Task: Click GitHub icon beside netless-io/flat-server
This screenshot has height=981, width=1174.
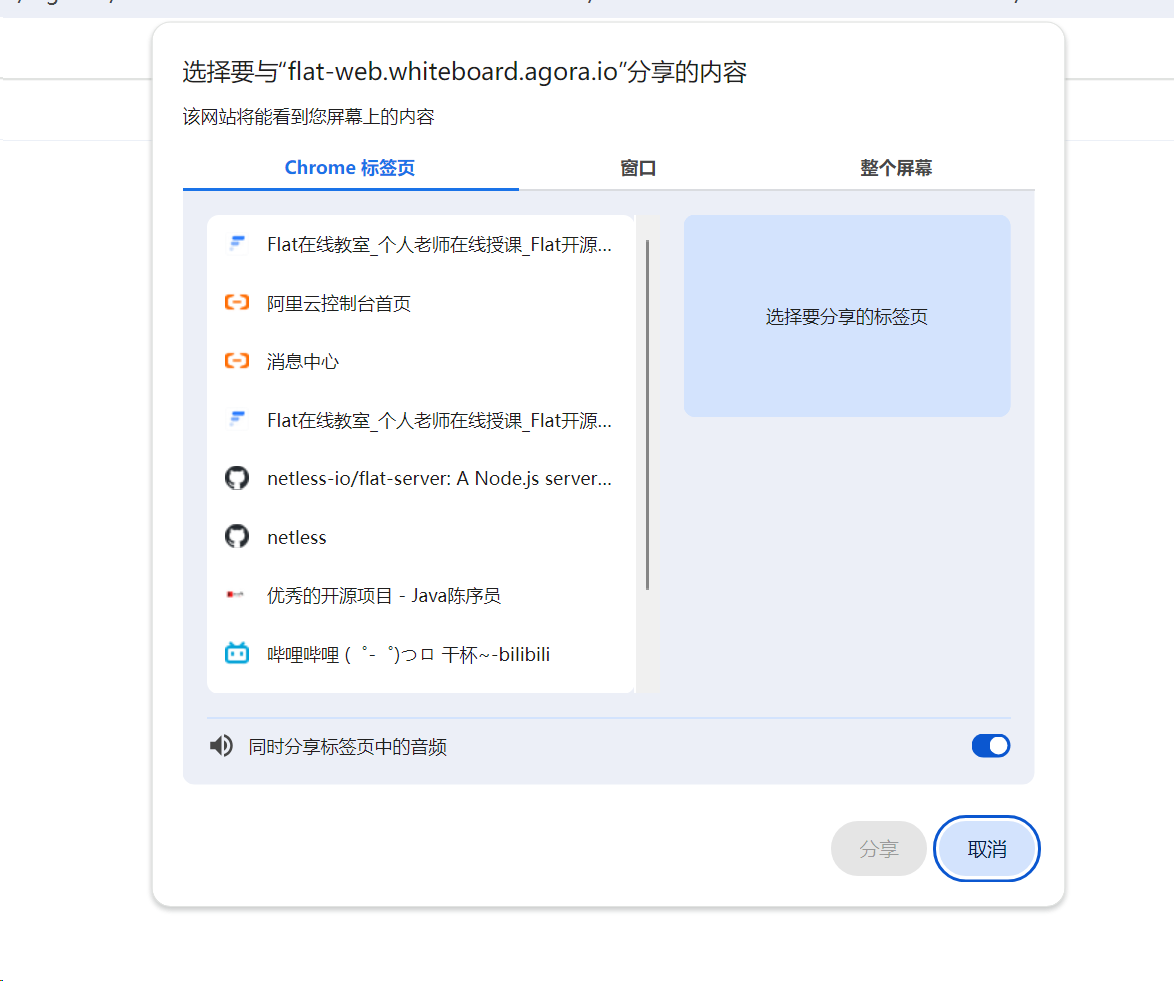Action: point(237,478)
